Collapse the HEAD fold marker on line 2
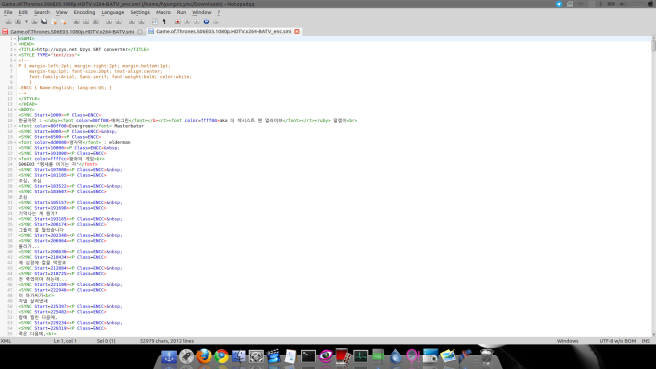 pyautogui.click(x=15, y=44)
